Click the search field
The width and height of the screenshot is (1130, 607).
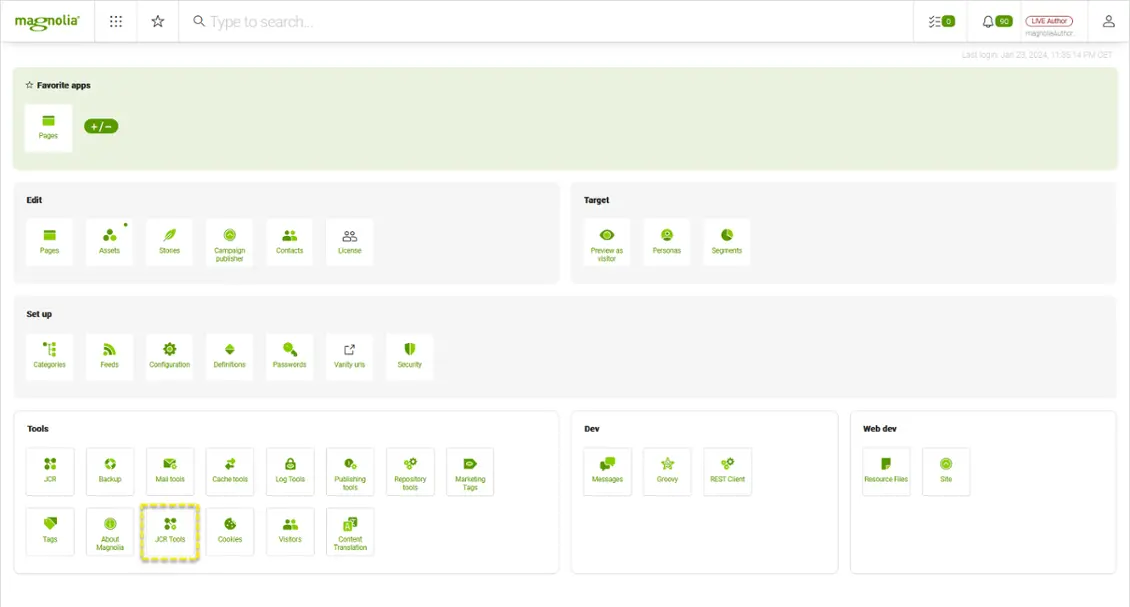tap(300, 20)
